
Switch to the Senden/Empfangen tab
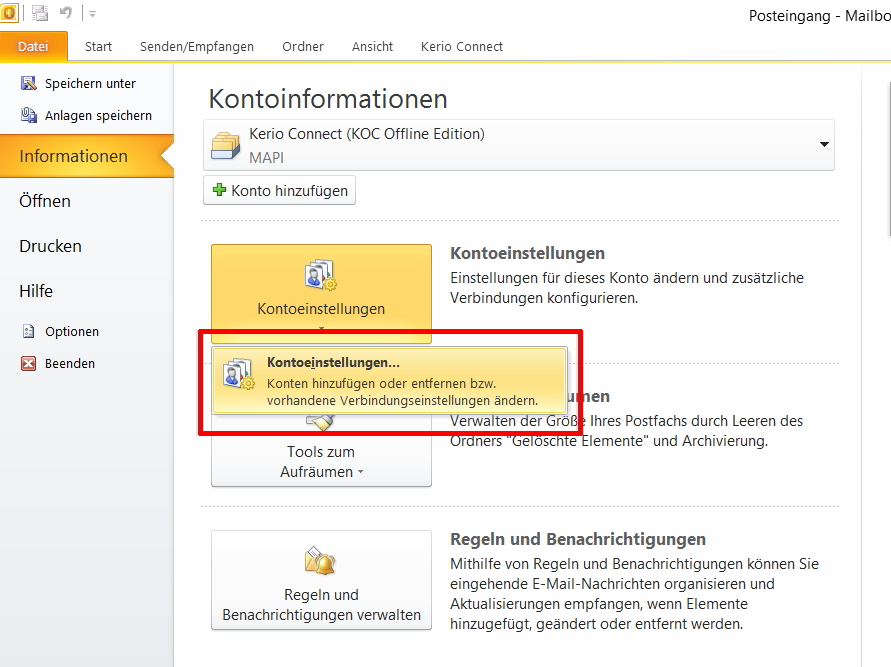pyautogui.click(x=197, y=47)
